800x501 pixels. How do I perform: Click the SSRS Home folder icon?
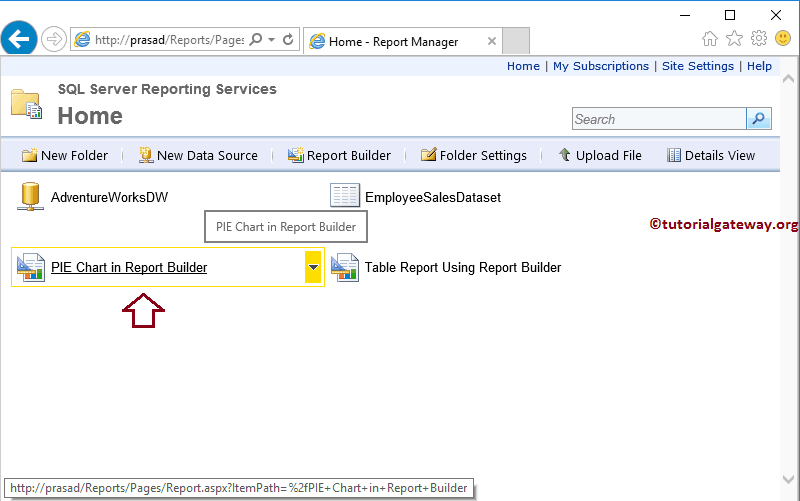pyautogui.click(x=27, y=104)
